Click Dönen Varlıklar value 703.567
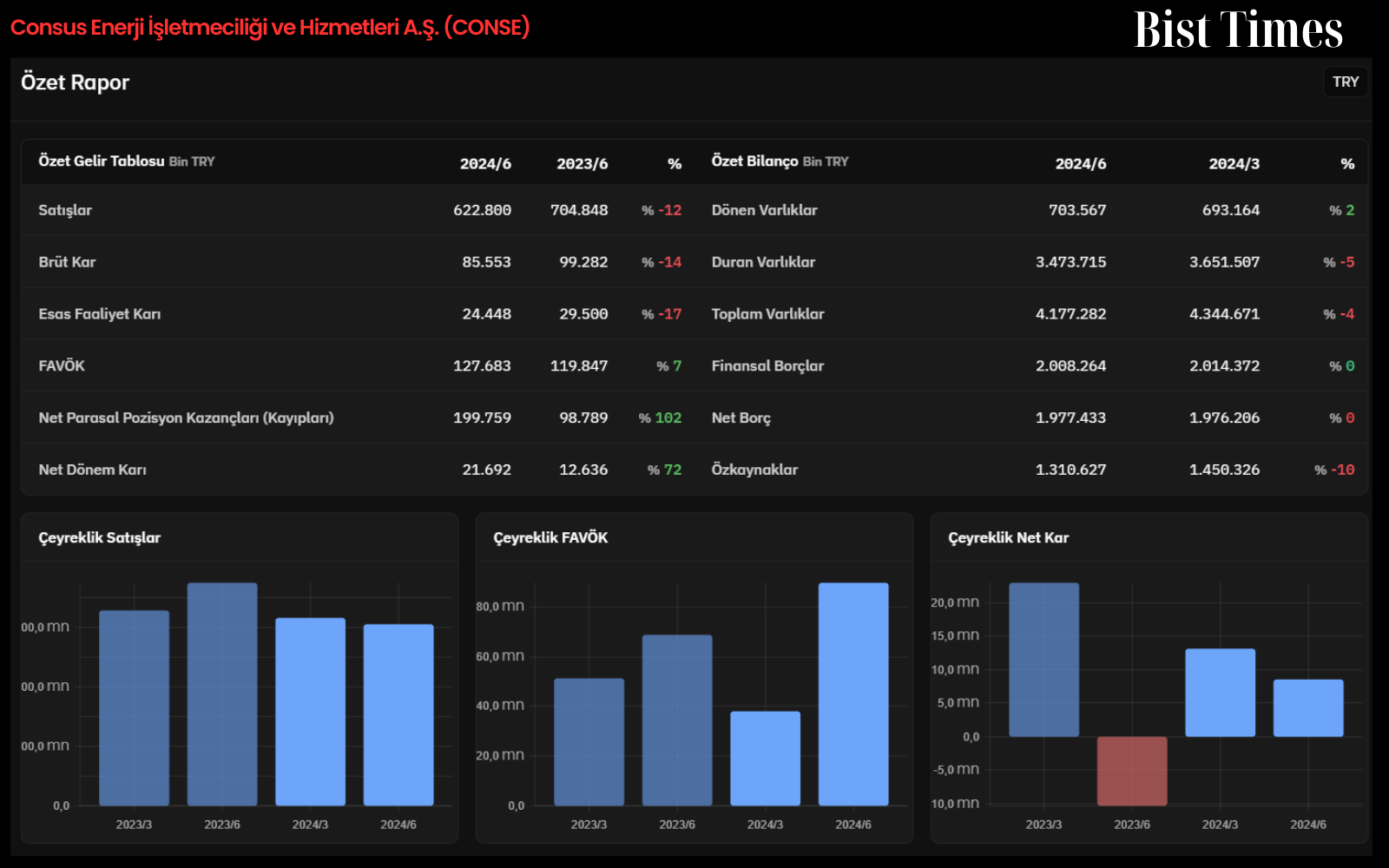 tap(1076, 210)
